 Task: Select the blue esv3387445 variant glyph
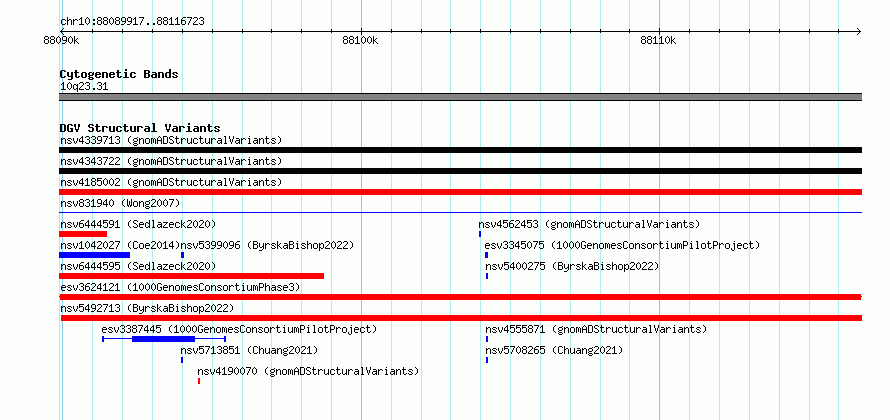164,339
